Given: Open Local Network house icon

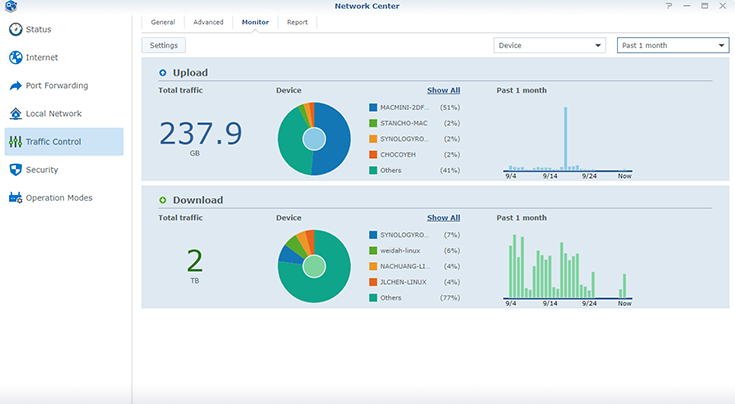Looking at the screenshot, I should 15,113.
